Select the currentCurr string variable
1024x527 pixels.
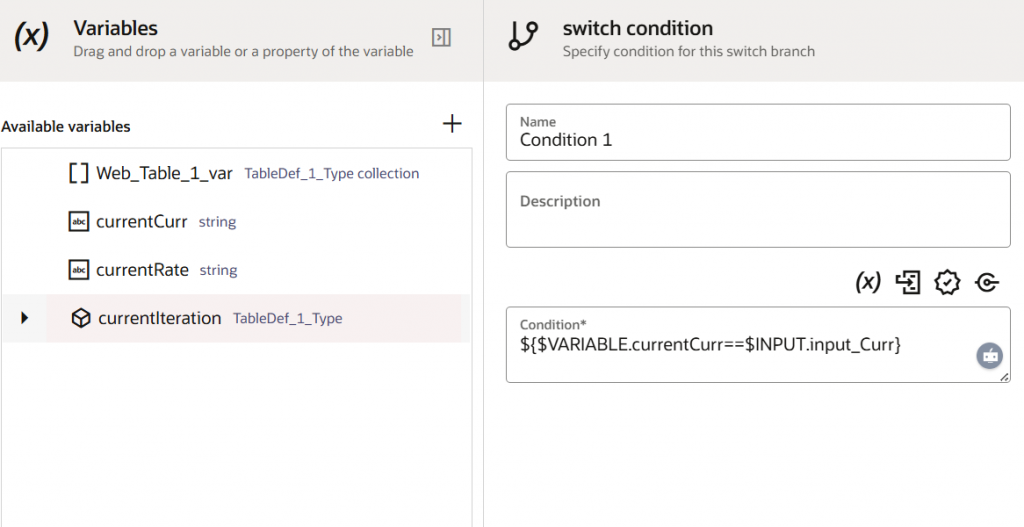click(141, 222)
